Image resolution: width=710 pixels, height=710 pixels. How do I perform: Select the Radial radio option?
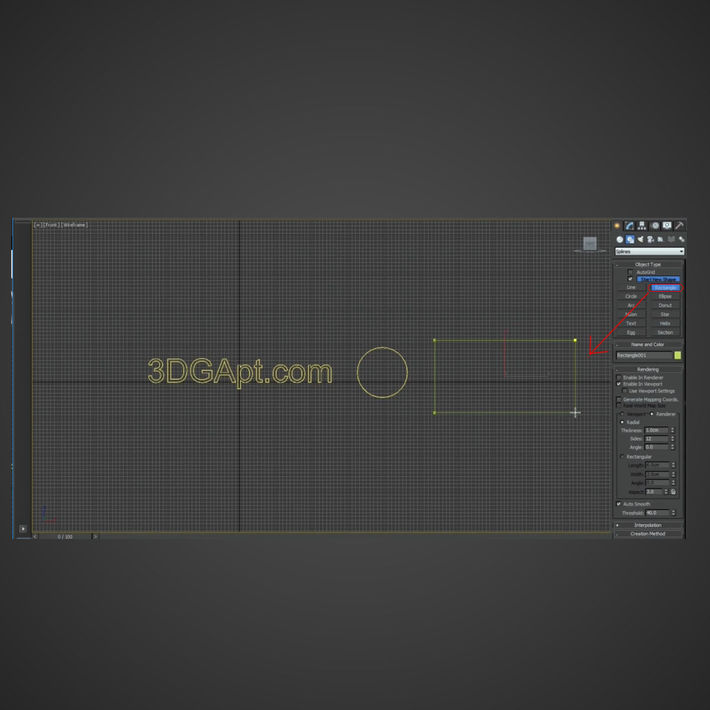pos(622,422)
